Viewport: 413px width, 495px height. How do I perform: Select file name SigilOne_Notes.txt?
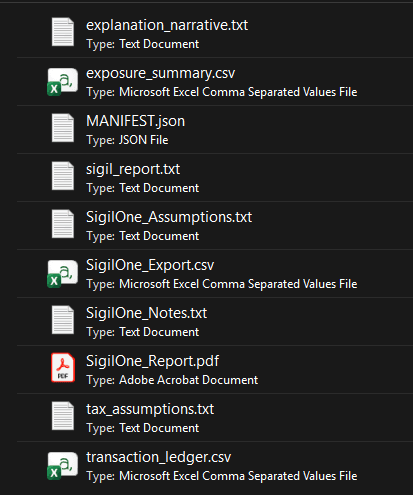pos(146,313)
